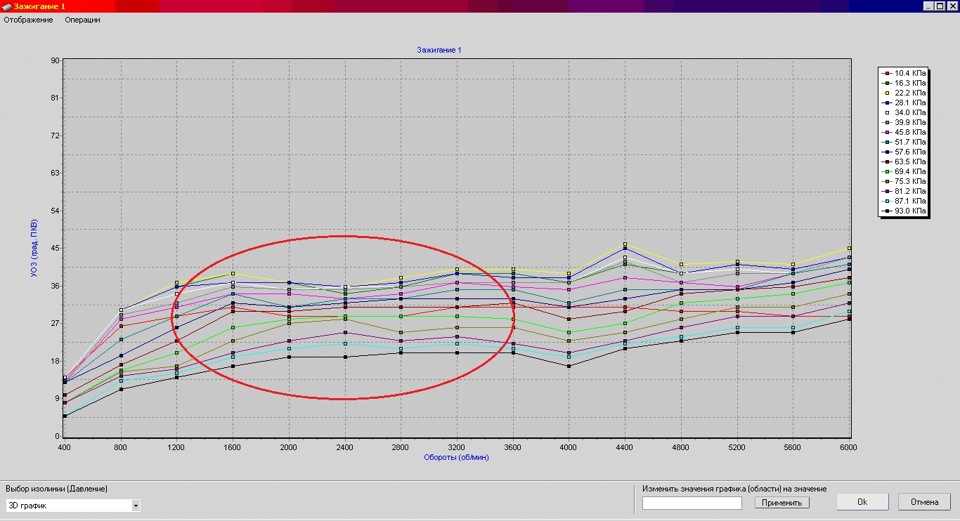Click the Зажигание 1 chart title
The width and height of the screenshot is (960, 521).
(x=439, y=50)
